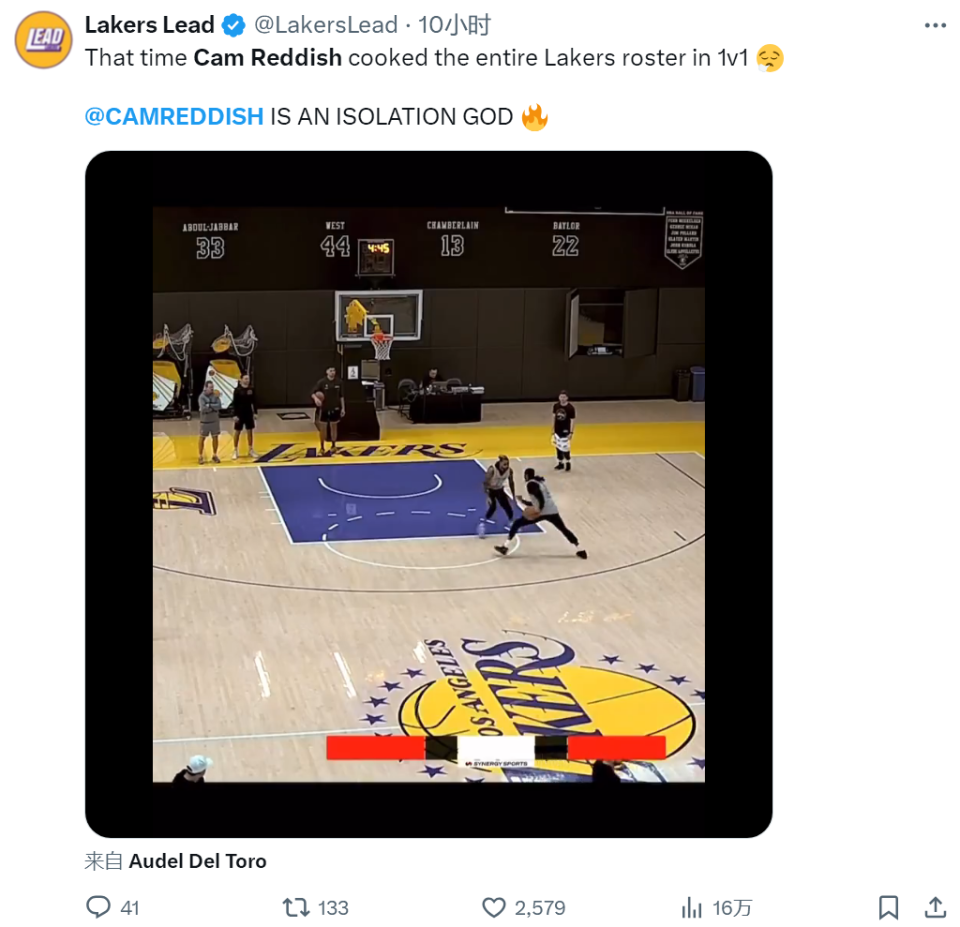This screenshot has width=960, height=927.
Task: Click the Lakers Lead display name
Action: click(150, 25)
